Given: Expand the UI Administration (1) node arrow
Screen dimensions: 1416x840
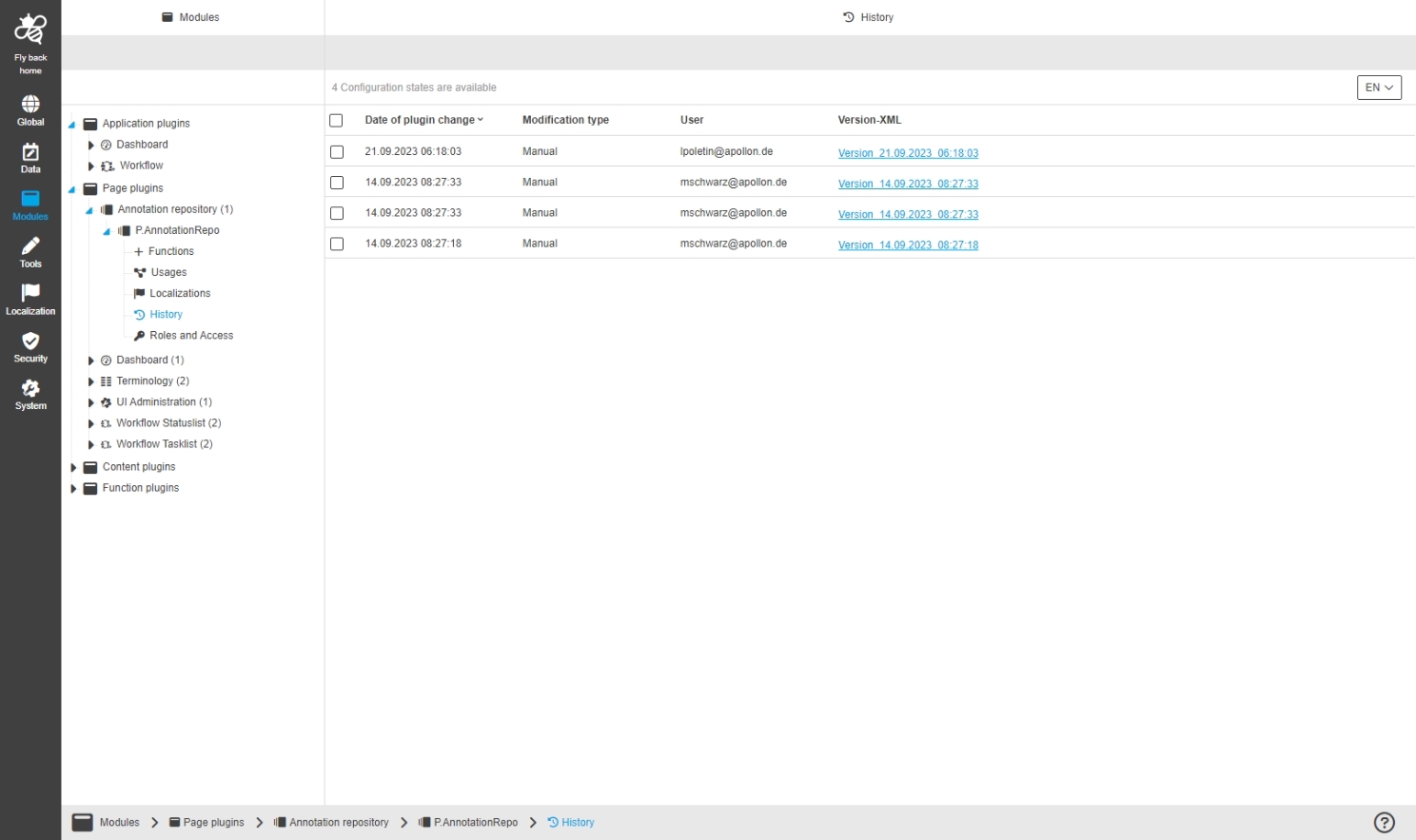Looking at the screenshot, I should point(90,402).
